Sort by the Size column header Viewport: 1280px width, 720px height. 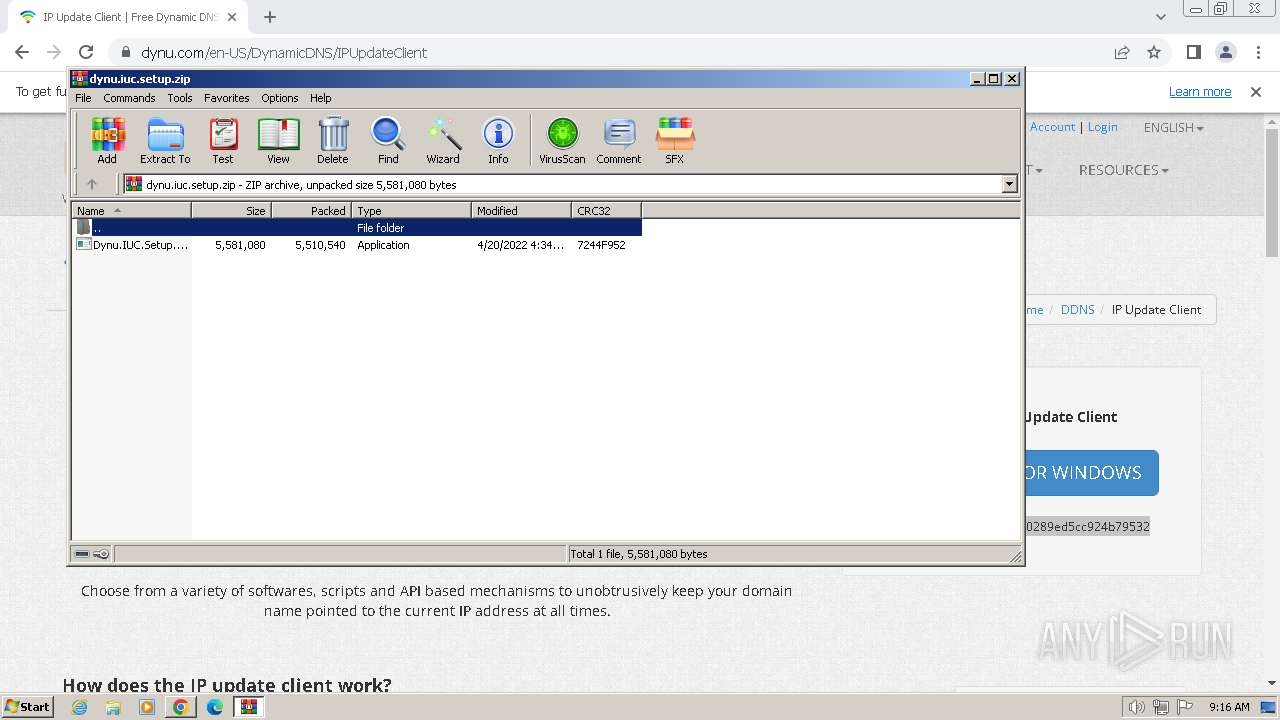[x=231, y=210]
